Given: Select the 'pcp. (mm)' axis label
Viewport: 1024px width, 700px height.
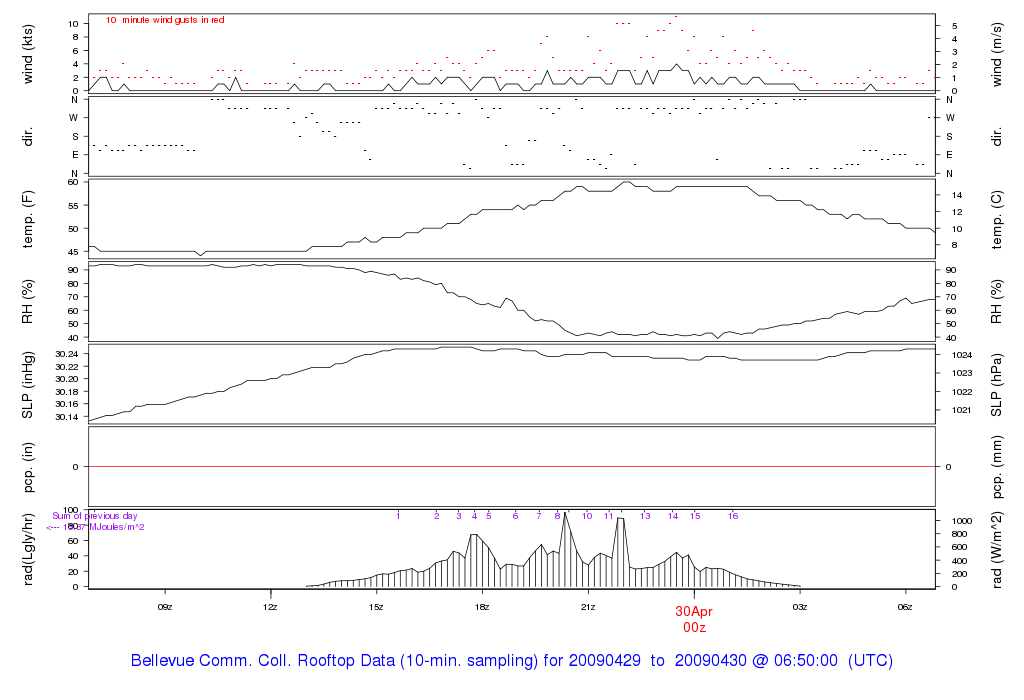Looking at the screenshot, I should (x=996, y=467).
